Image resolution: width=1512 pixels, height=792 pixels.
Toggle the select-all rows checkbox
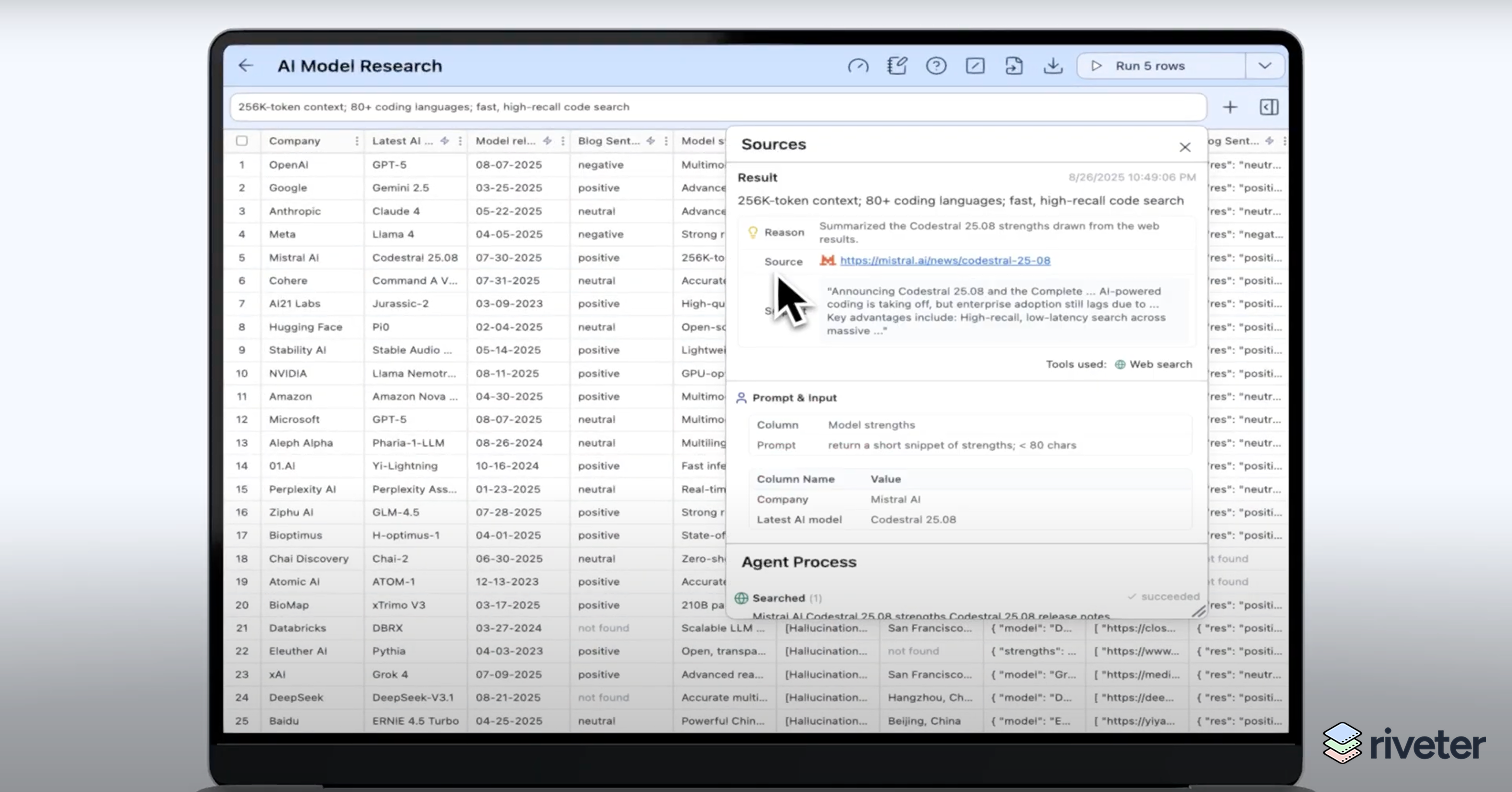pos(242,141)
